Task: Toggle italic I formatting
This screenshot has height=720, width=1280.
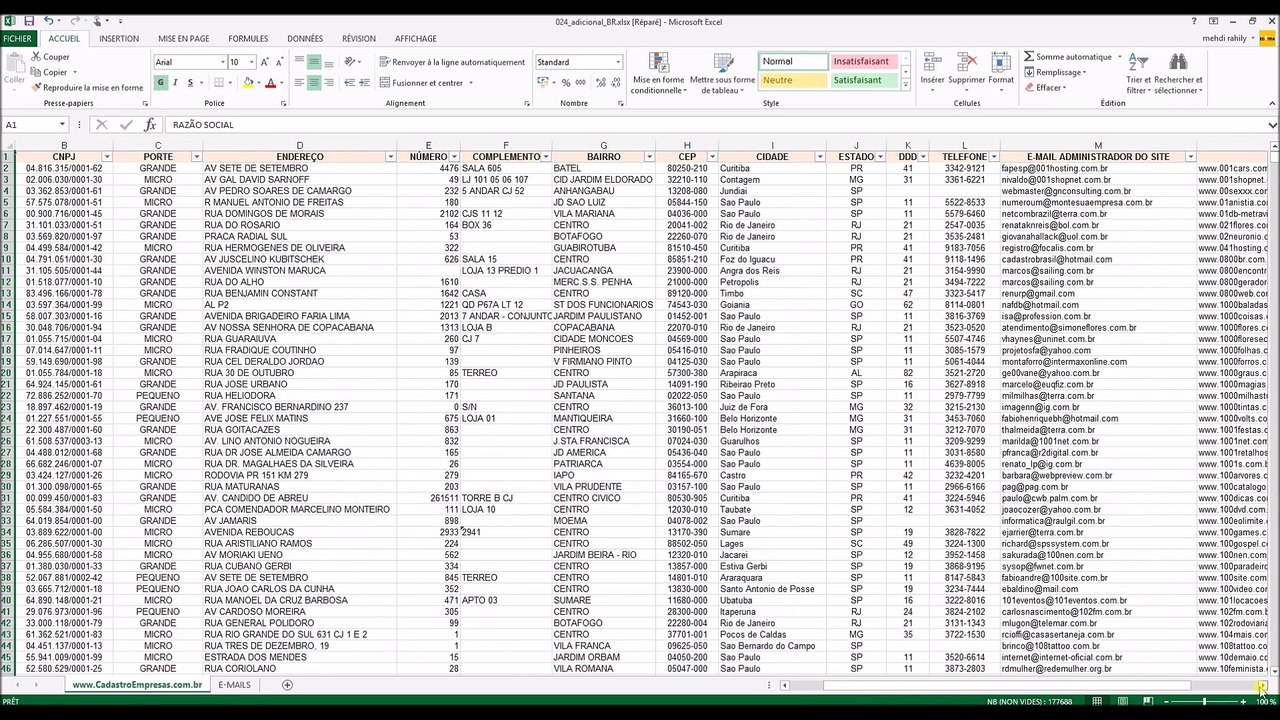Action: [175, 83]
